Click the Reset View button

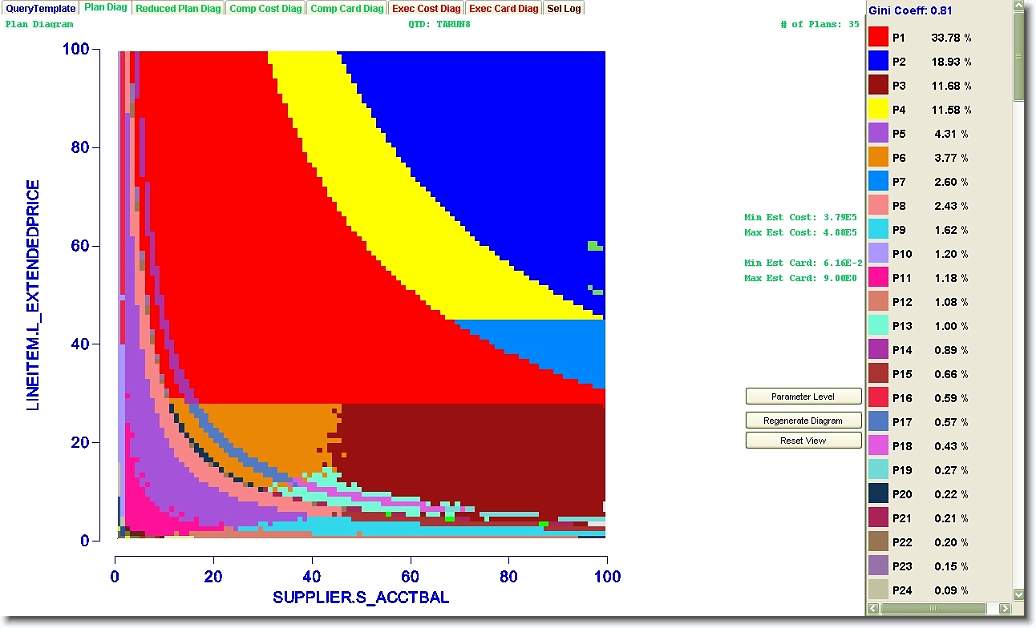pos(803,441)
